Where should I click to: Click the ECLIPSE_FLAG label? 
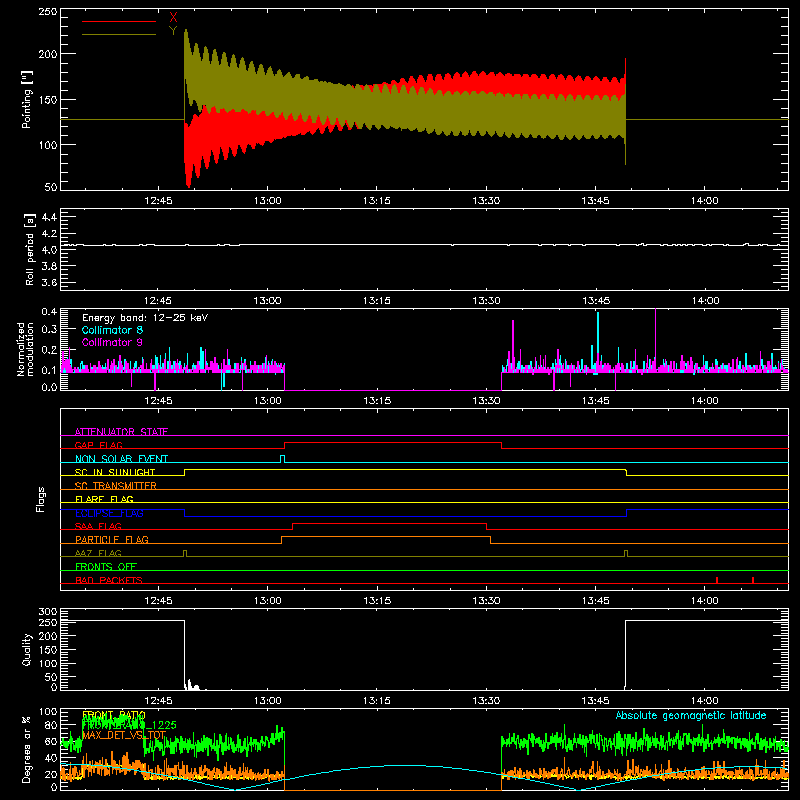(x=109, y=513)
